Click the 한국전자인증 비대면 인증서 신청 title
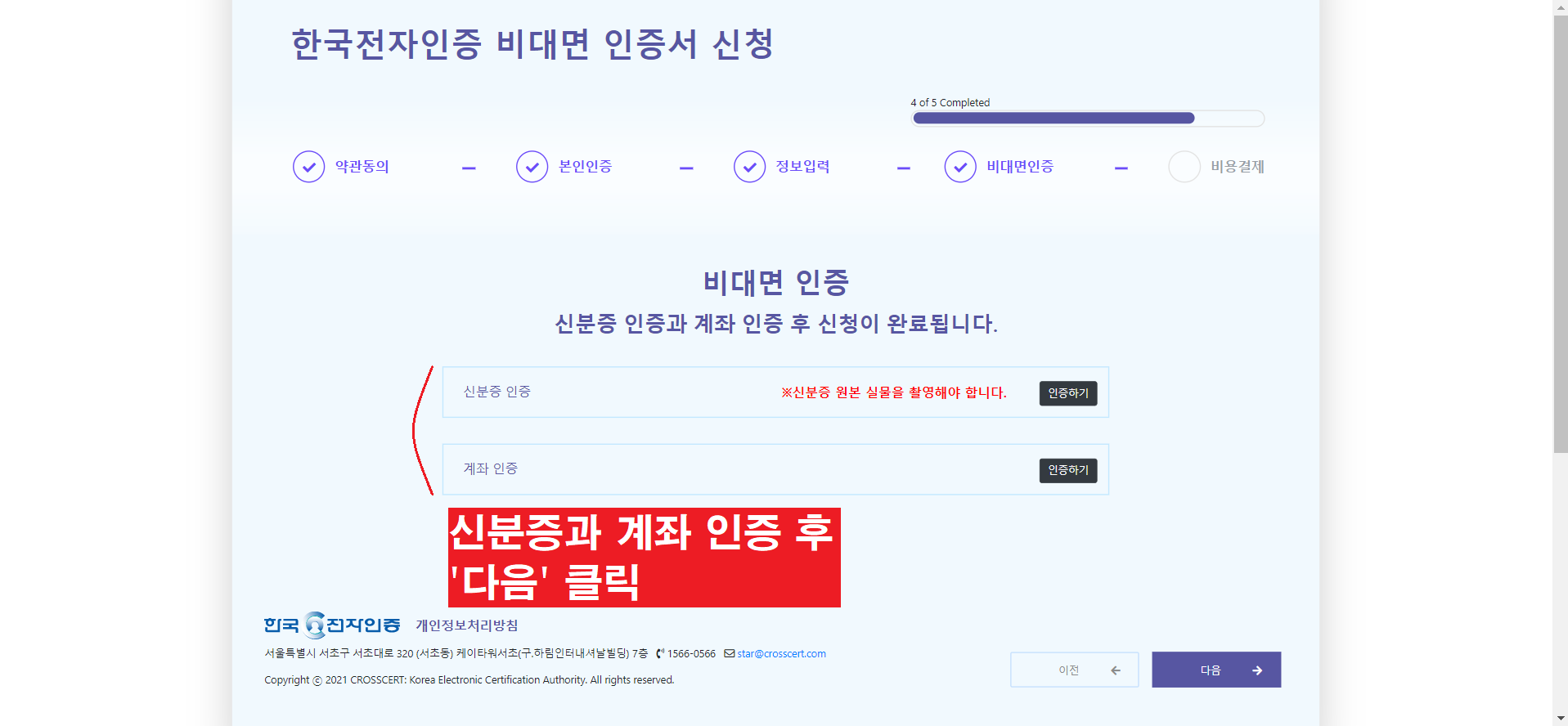The image size is (1568, 726). click(x=532, y=44)
